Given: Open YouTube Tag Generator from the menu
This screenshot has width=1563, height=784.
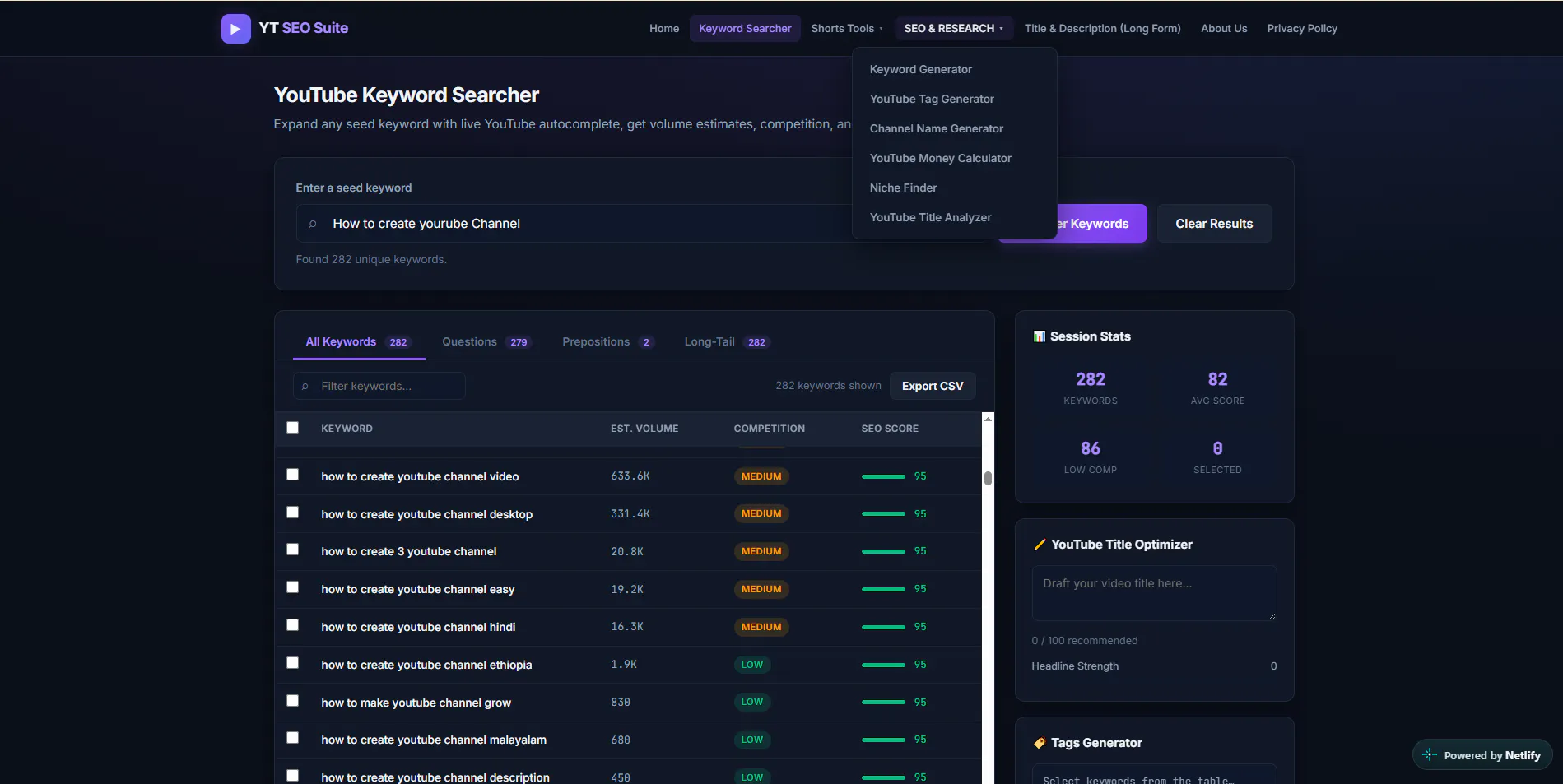Looking at the screenshot, I should pos(932,100).
